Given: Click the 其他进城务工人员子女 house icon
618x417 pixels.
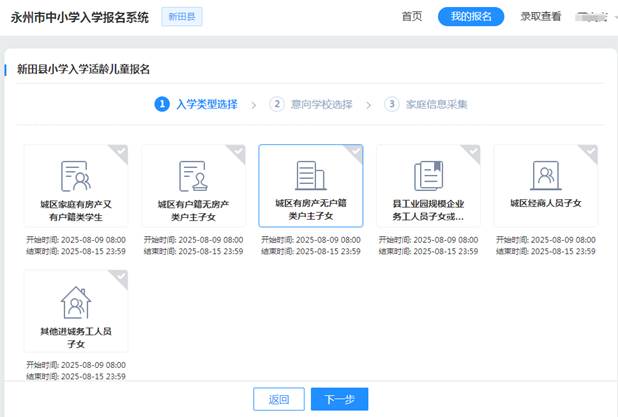Looking at the screenshot, I should pos(76,301).
